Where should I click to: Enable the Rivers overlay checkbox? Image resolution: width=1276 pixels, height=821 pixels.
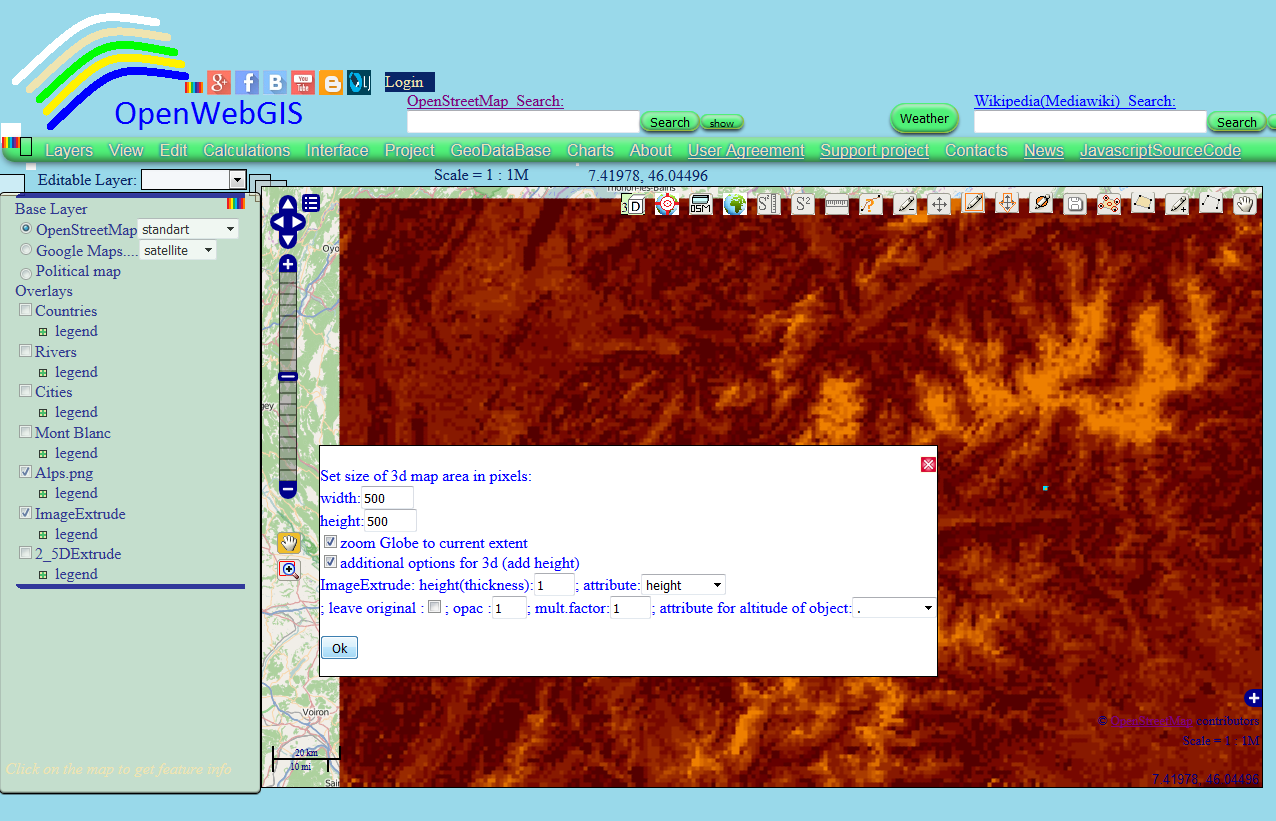26,351
